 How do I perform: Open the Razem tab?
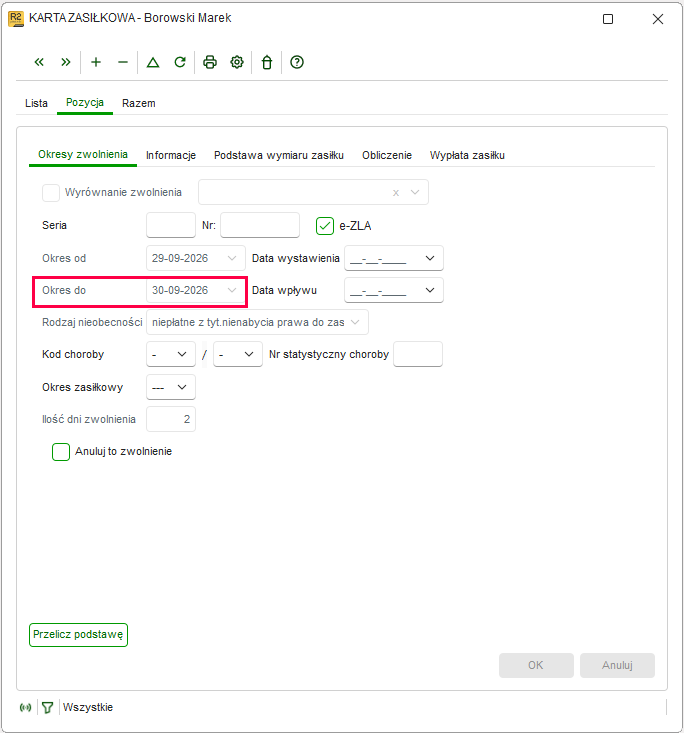[x=139, y=103]
